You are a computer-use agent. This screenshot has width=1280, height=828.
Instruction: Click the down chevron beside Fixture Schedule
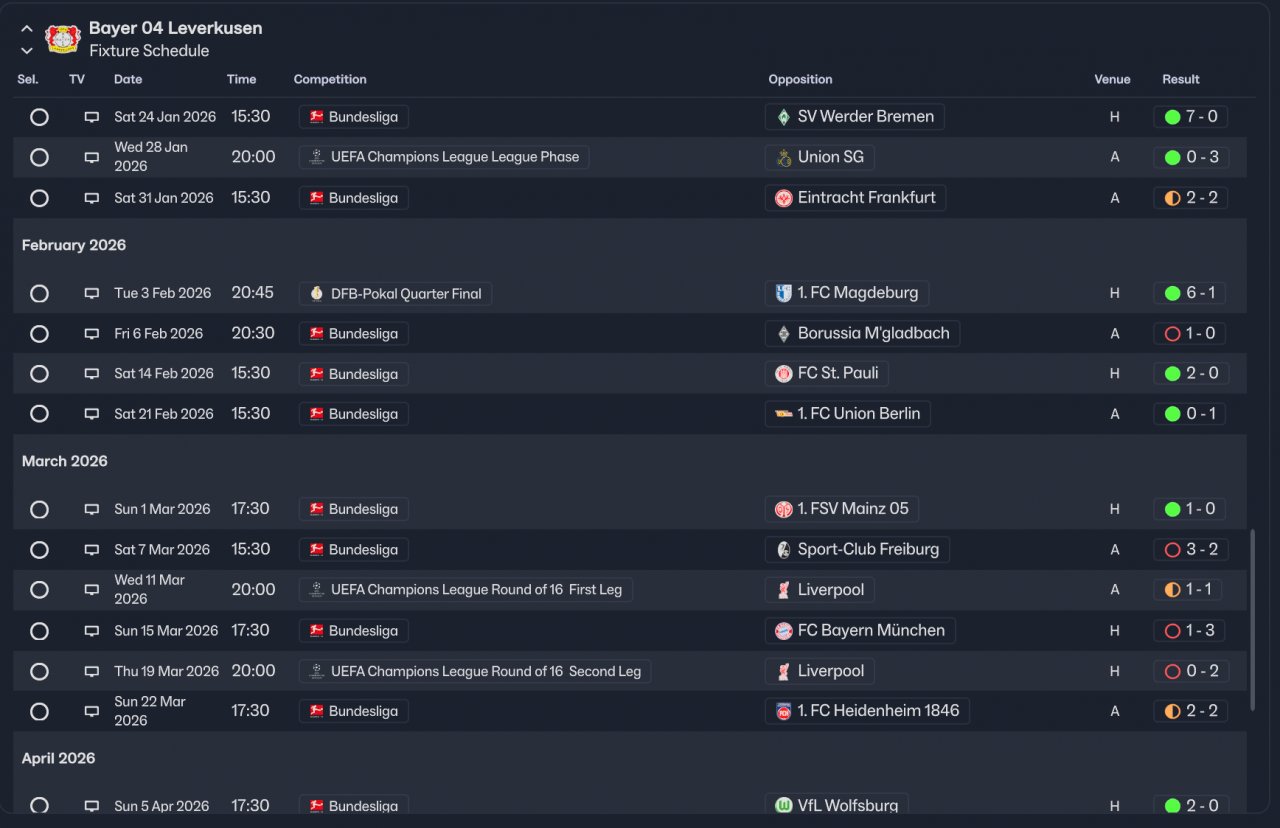click(x=27, y=51)
